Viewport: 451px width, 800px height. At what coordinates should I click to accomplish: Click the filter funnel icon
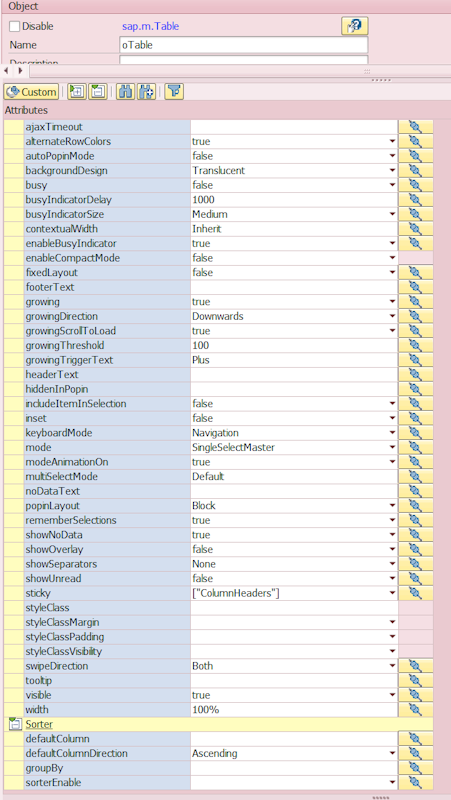tap(174, 92)
